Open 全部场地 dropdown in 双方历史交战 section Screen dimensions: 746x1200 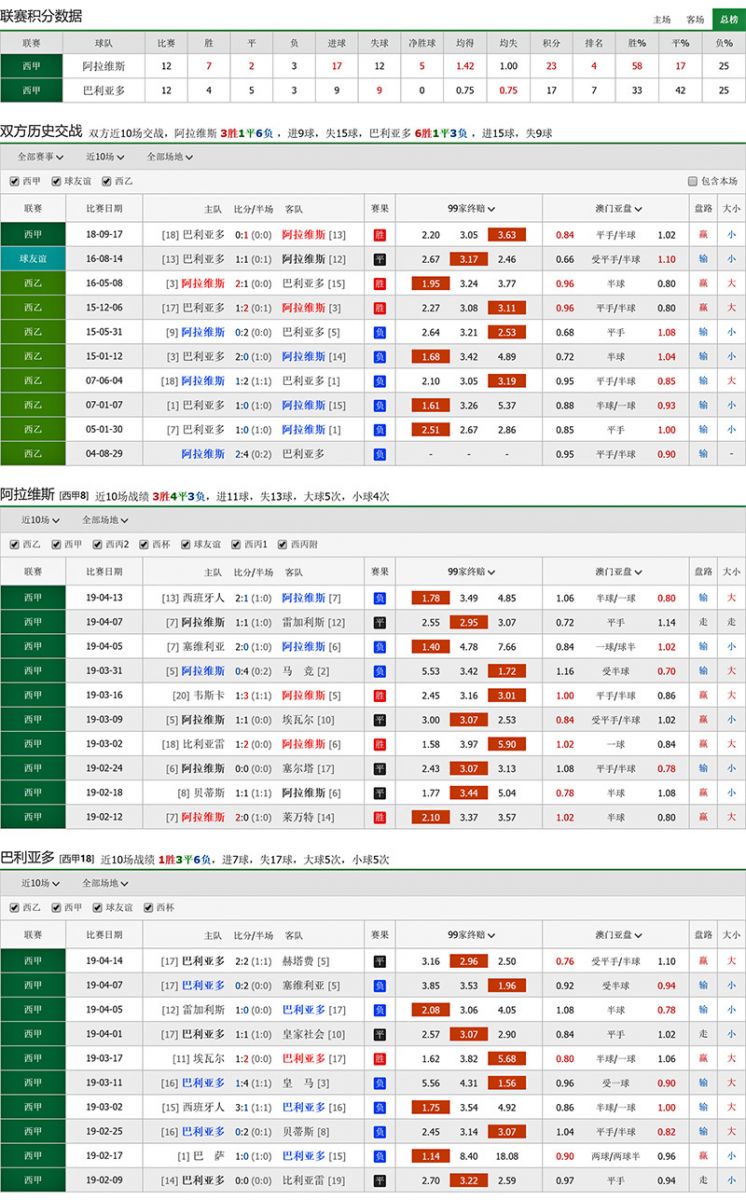click(170, 157)
